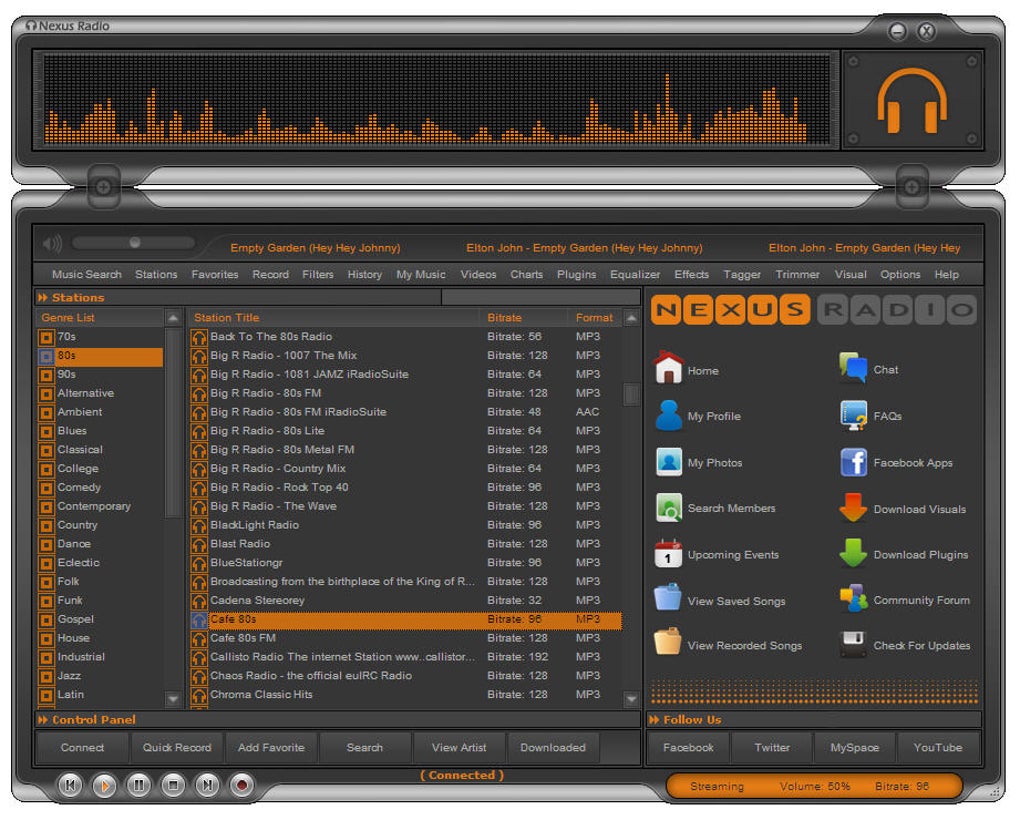Open the Facebook Apps icon
The height and width of the screenshot is (820, 1020).
(x=853, y=462)
